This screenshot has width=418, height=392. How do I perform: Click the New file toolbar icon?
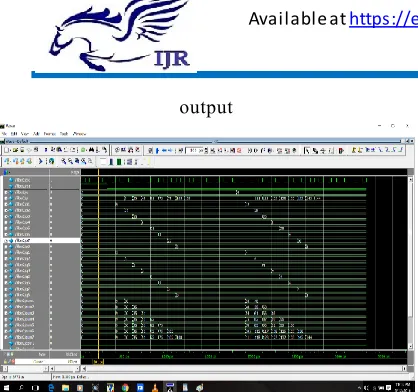point(7,150)
